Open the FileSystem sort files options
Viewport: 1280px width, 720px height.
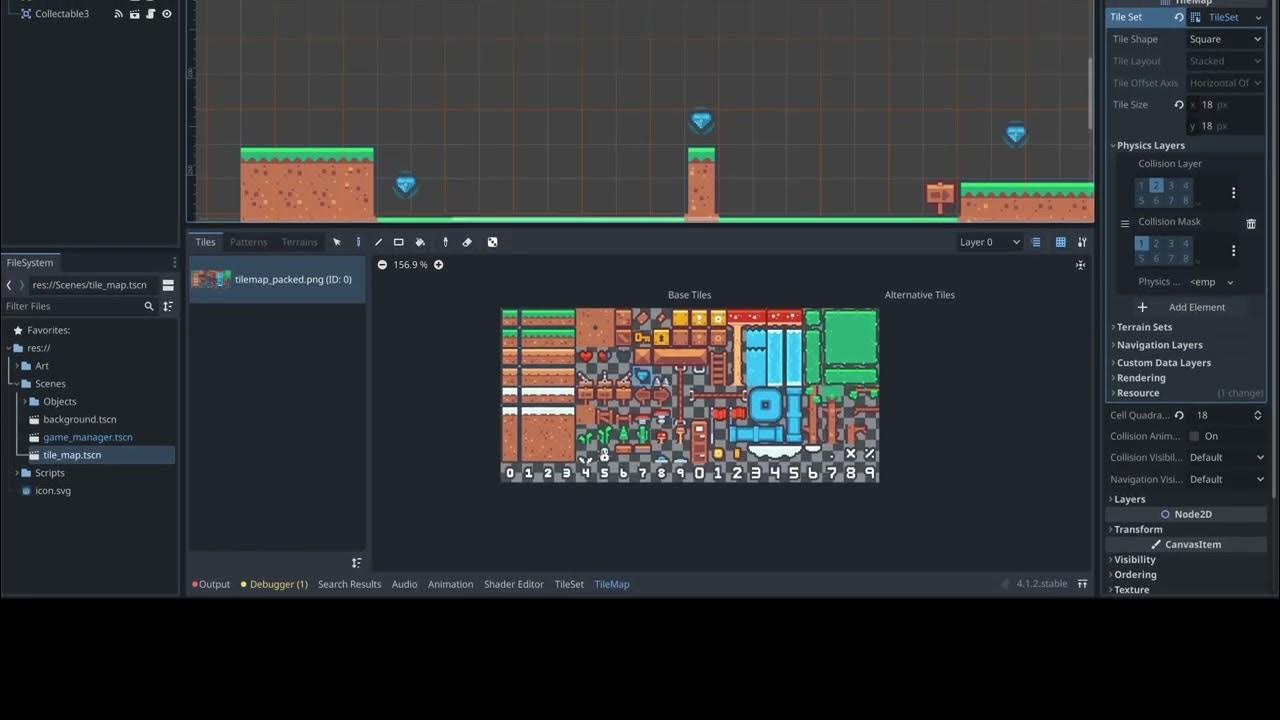click(168, 306)
